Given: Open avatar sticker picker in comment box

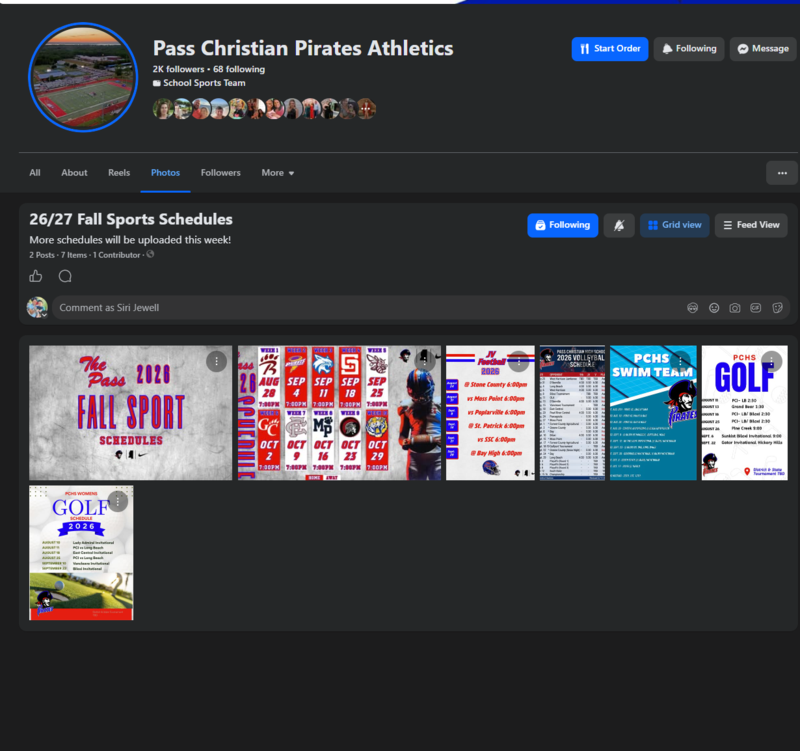Looking at the screenshot, I should coord(692,308).
